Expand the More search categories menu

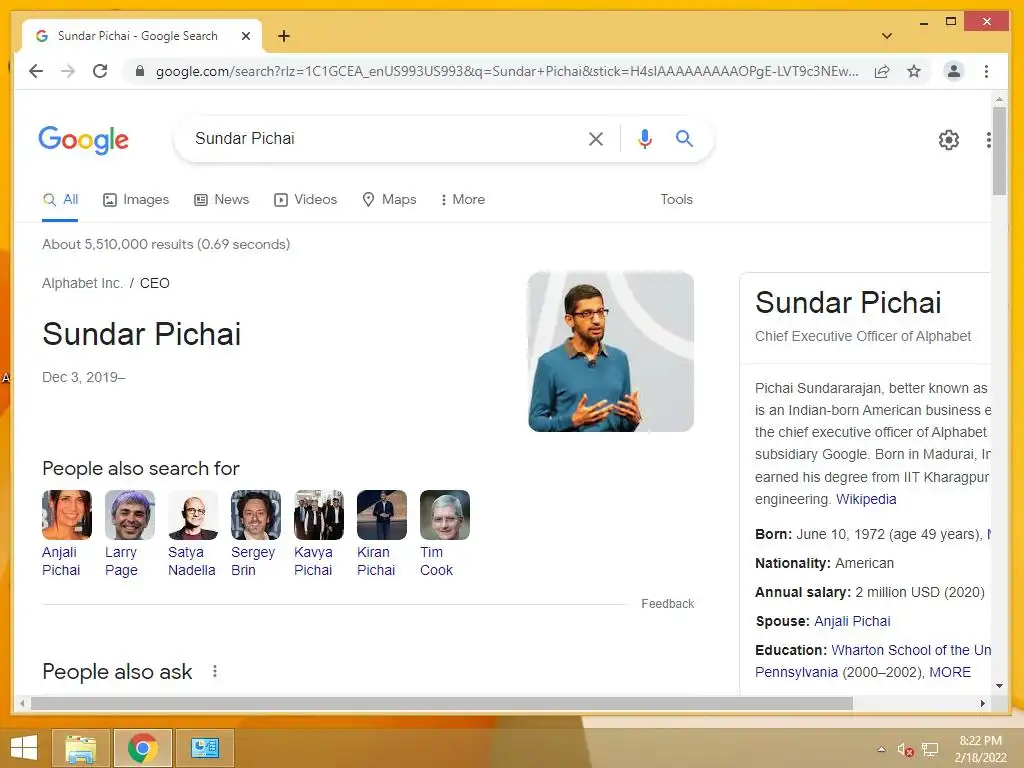463,200
